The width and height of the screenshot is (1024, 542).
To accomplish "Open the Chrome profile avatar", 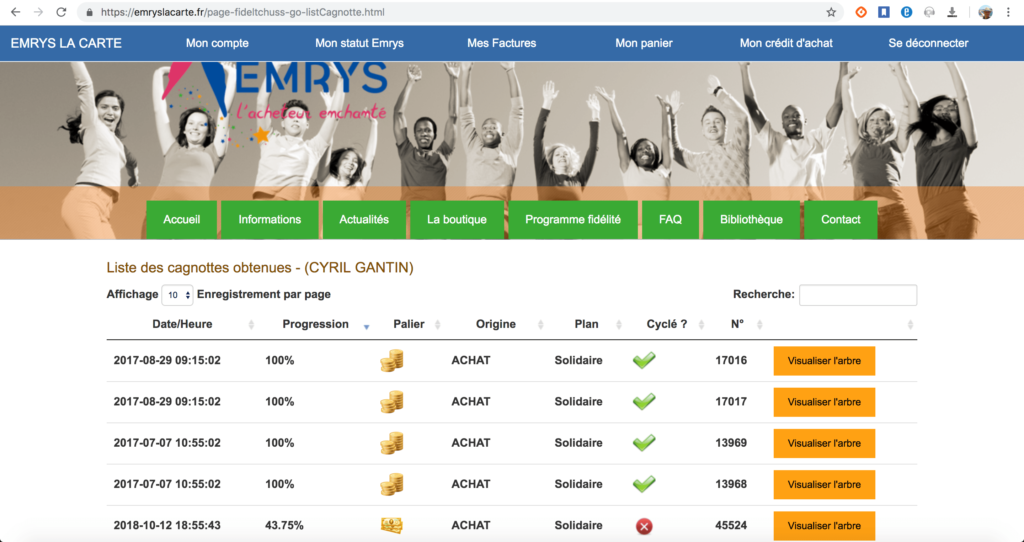I will pyautogui.click(x=985, y=12).
